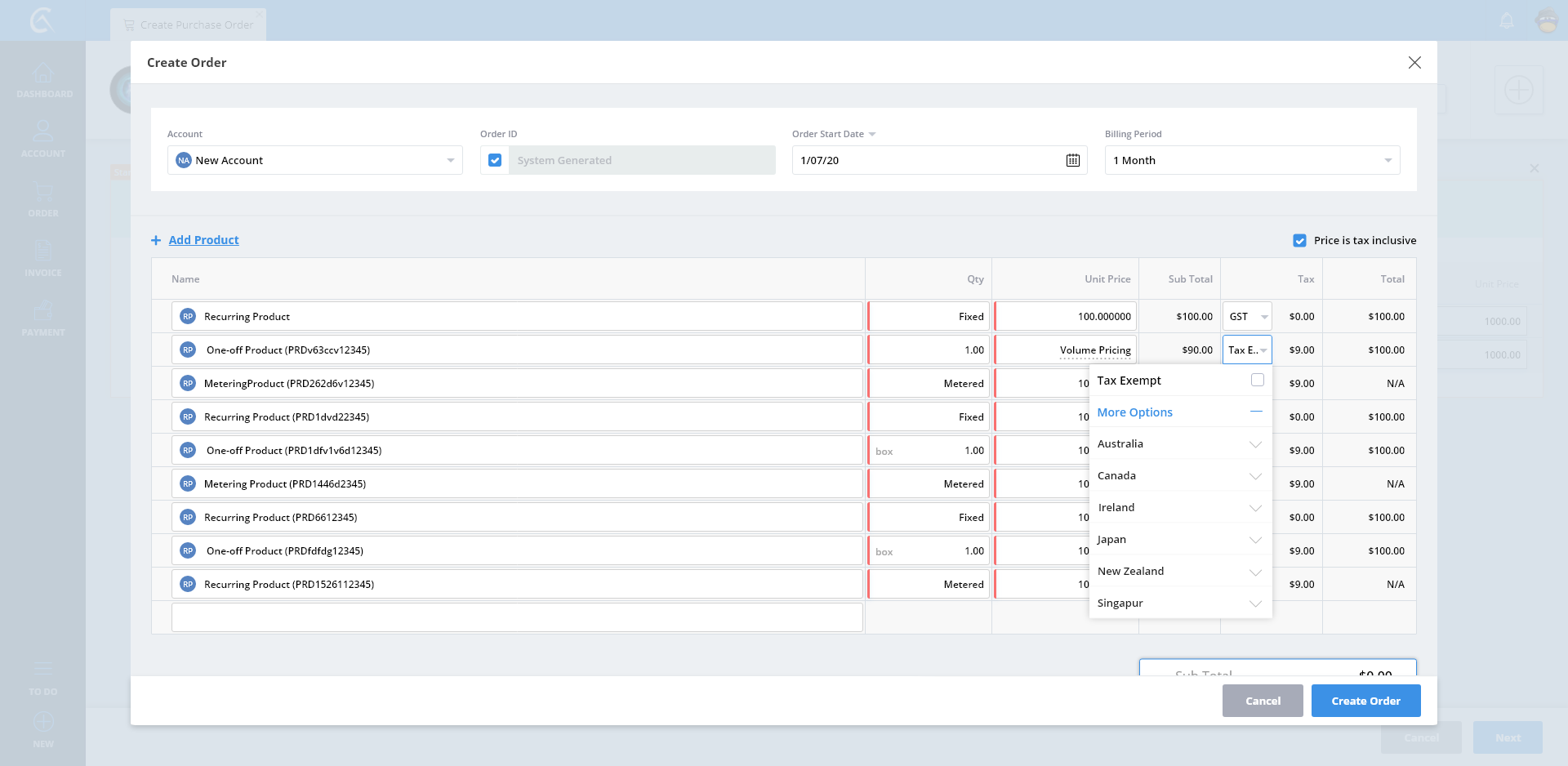Expand the Australia tax options
The width and height of the screenshot is (1568, 766).
(1255, 444)
